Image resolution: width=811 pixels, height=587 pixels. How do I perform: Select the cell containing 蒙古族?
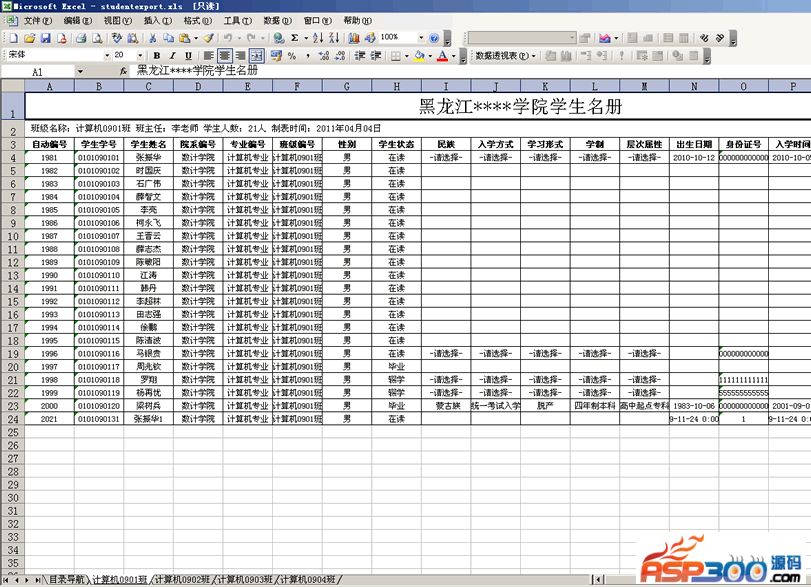(x=446, y=406)
